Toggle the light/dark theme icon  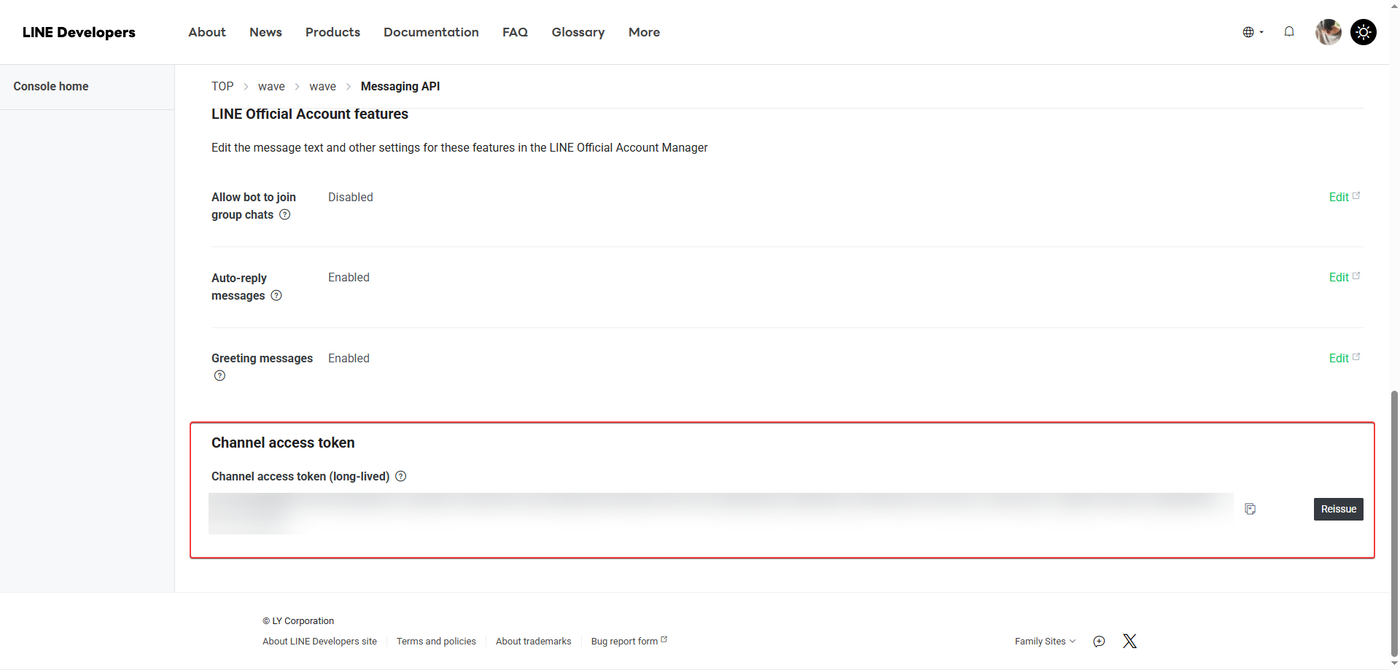pyautogui.click(x=1363, y=32)
